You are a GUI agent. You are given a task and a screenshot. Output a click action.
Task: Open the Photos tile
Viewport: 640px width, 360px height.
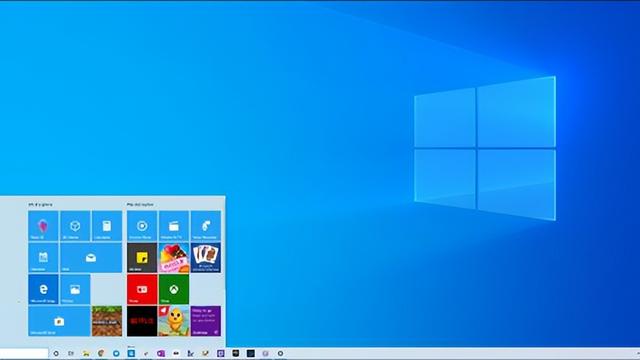coord(75,289)
